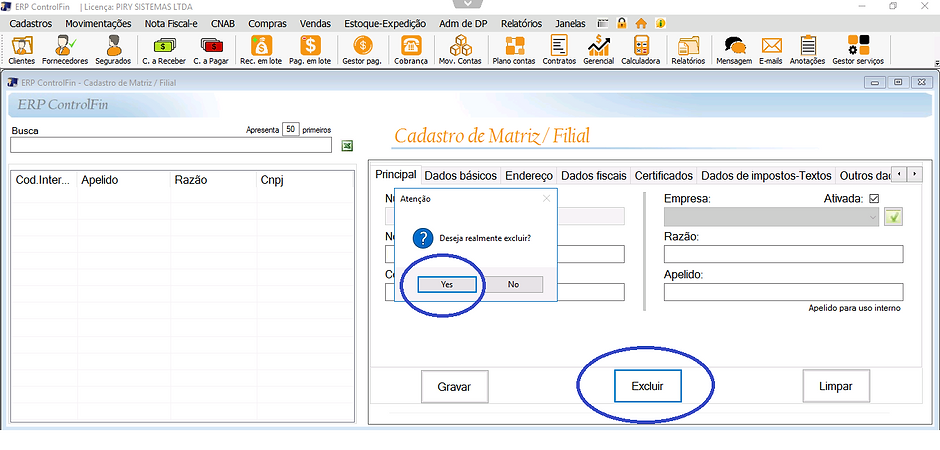Open the Fornecedores toolbar icon
Image resolution: width=940 pixels, height=450 pixels.
point(65,50)
